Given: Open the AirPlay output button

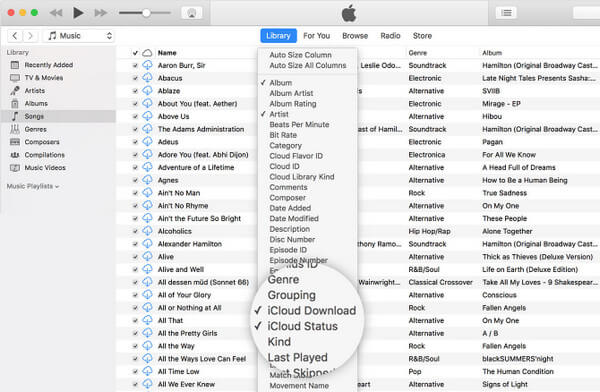Looking at the screenshot, I should tap(192, 13).
